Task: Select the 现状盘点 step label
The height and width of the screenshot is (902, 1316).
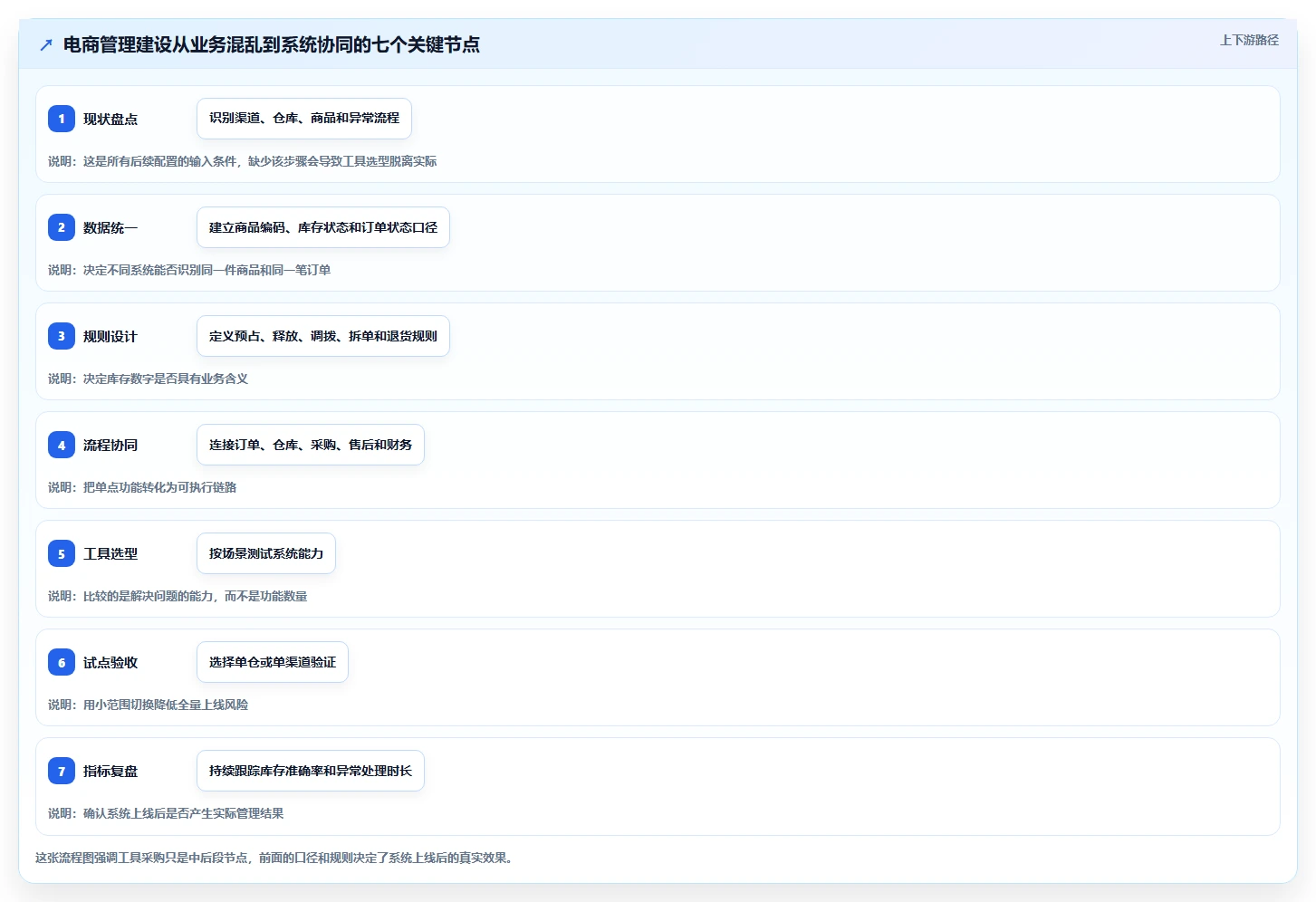Action: click(x=110, y=119)
